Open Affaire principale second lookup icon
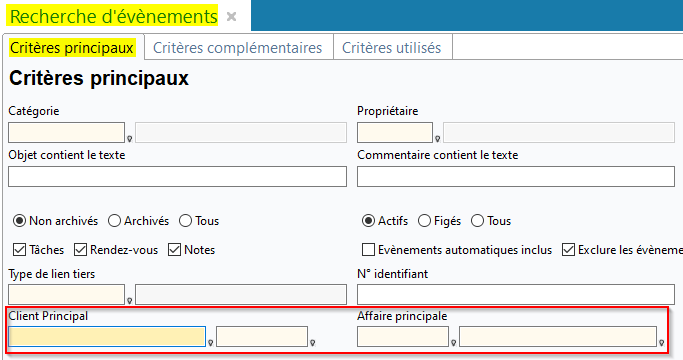Screen dimensions: 683x360 pyautogui.click(x=662, y=343)
